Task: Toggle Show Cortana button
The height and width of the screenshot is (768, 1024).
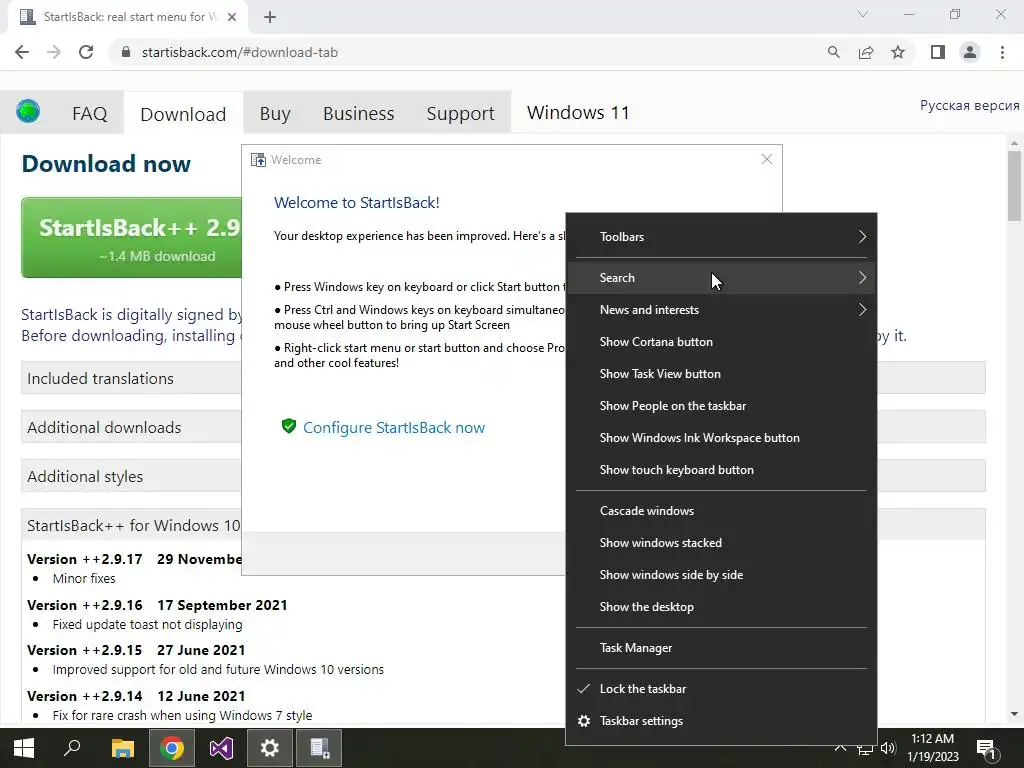Action: (x=722, y=342)
